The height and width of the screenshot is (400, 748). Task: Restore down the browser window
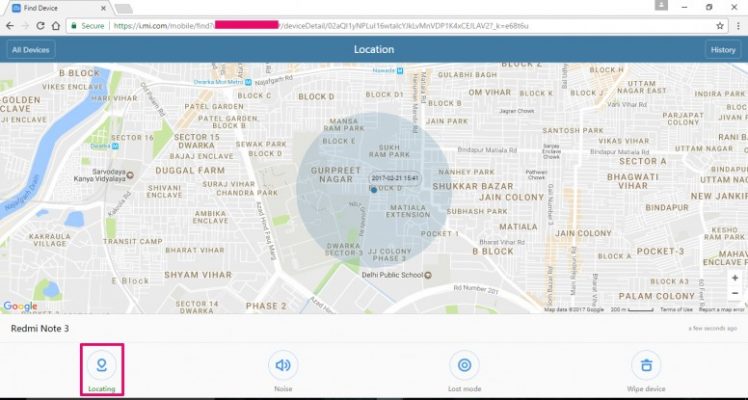coord(709,7)
